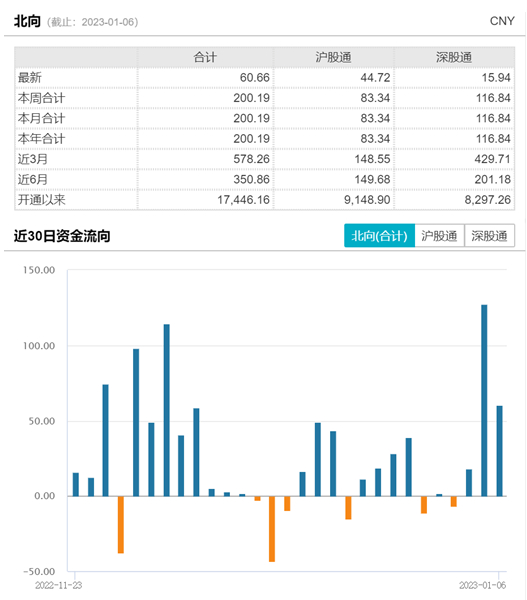Select the 本周合计 row label

41,98
